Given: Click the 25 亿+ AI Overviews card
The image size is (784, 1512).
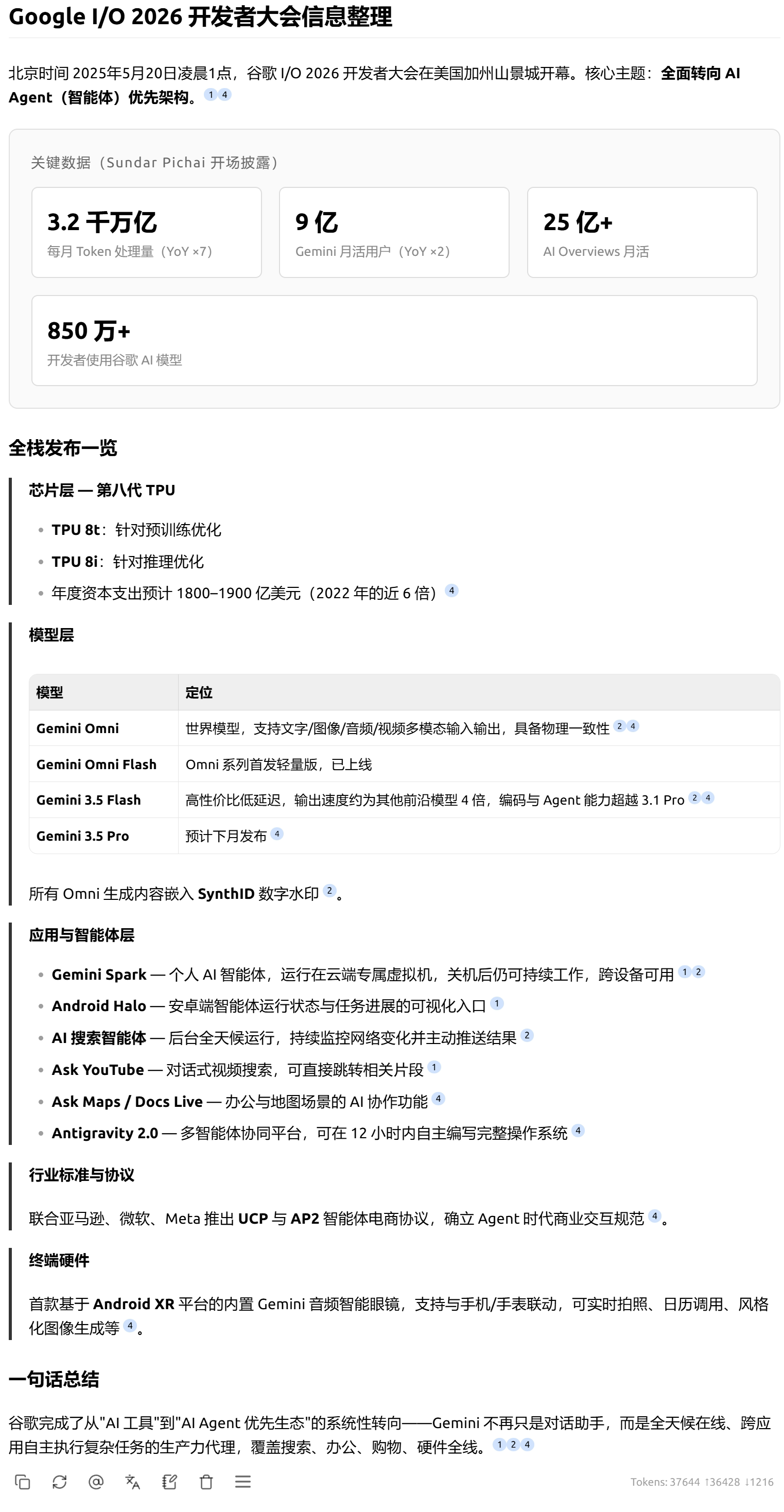Looking at the screenshot, I should tap(642, 232).
